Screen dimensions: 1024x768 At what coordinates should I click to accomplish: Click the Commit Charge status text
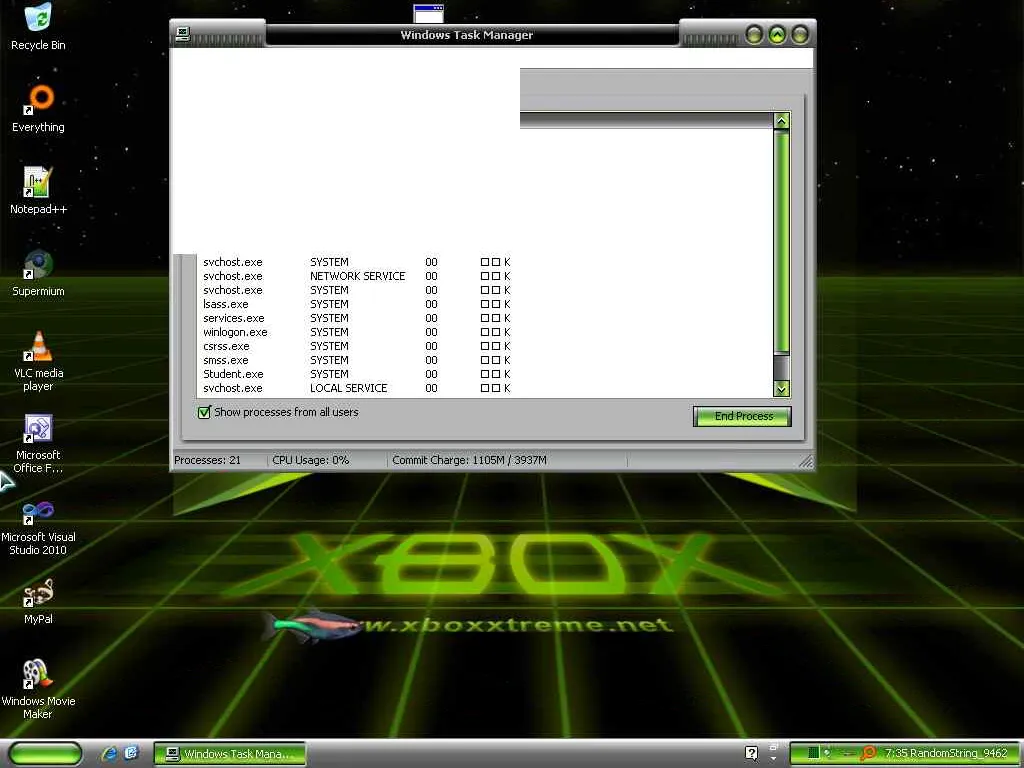pos(469,460)
